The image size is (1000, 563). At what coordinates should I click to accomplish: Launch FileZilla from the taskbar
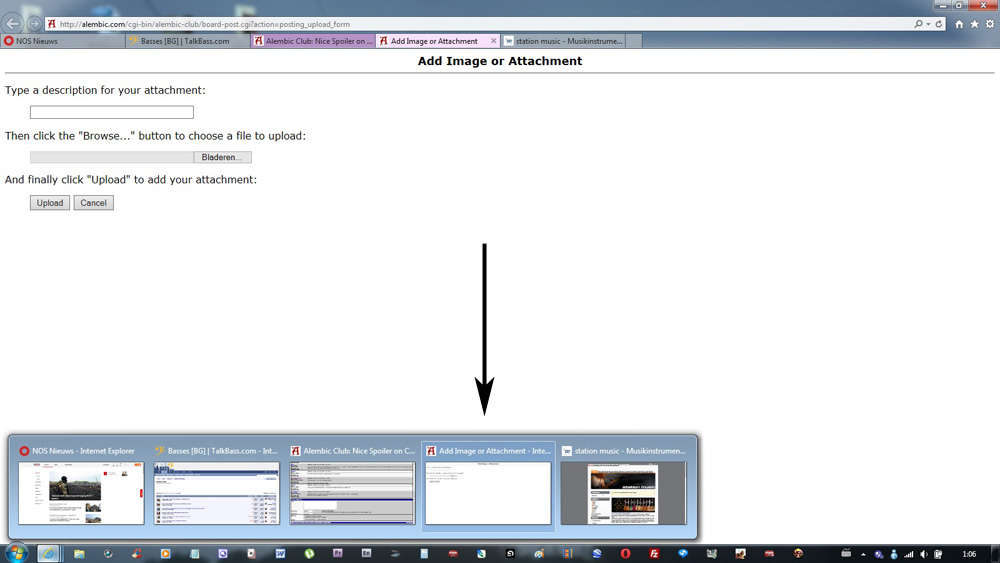pos(654,553)
